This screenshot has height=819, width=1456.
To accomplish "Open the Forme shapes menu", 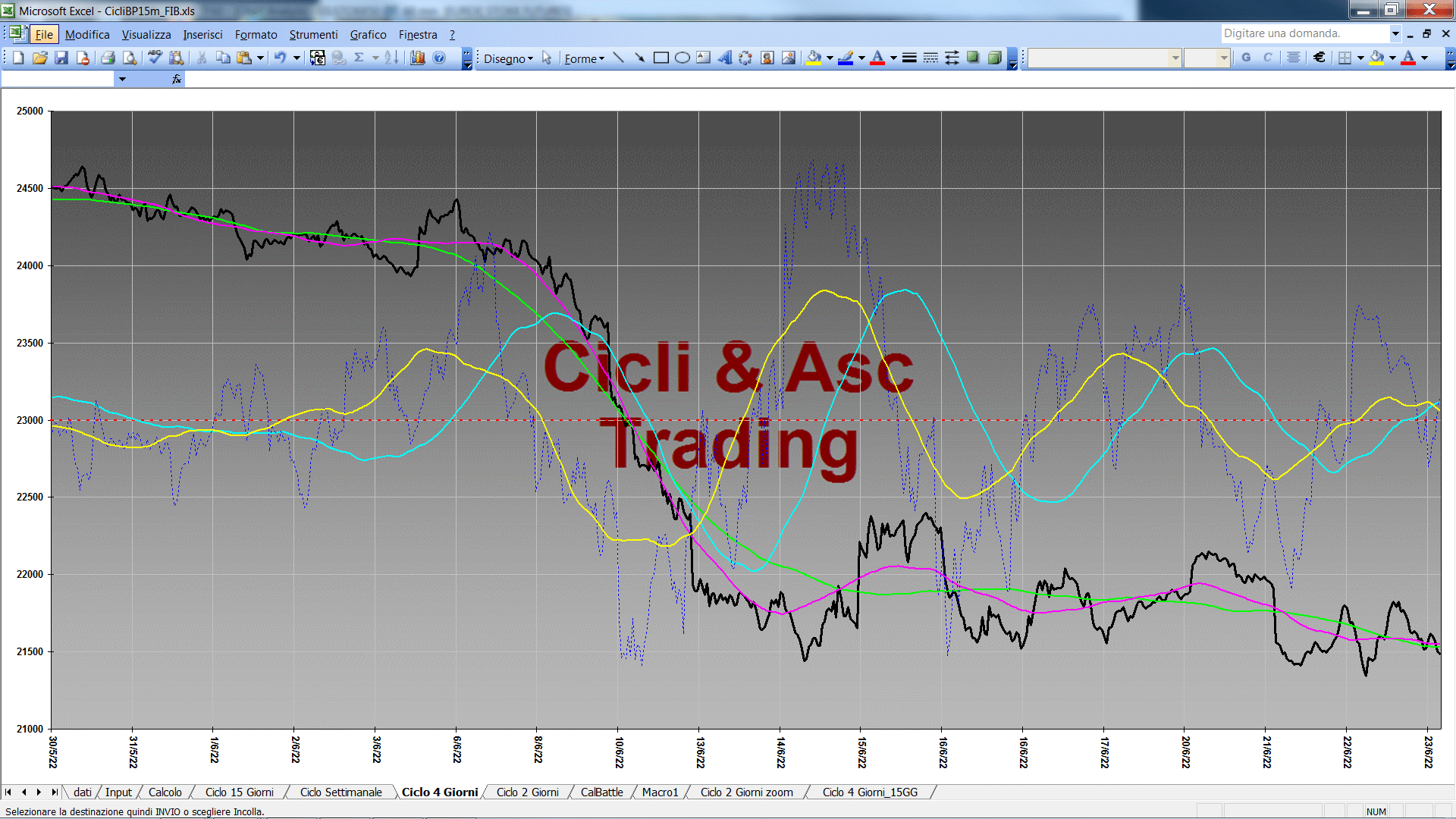I will (584, 58).
